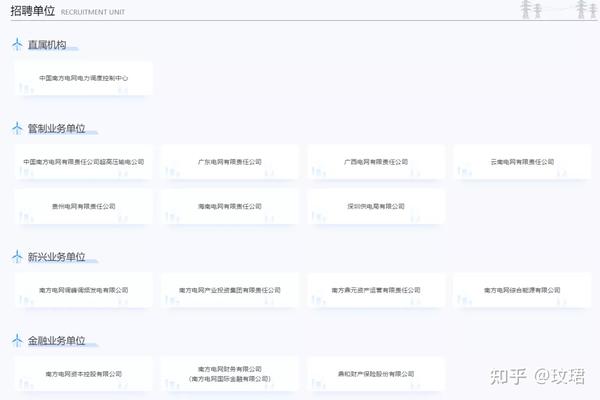Click wind turbine icon beside 新兴业务单位
This screenshot has height=400, width=600.
17,256
